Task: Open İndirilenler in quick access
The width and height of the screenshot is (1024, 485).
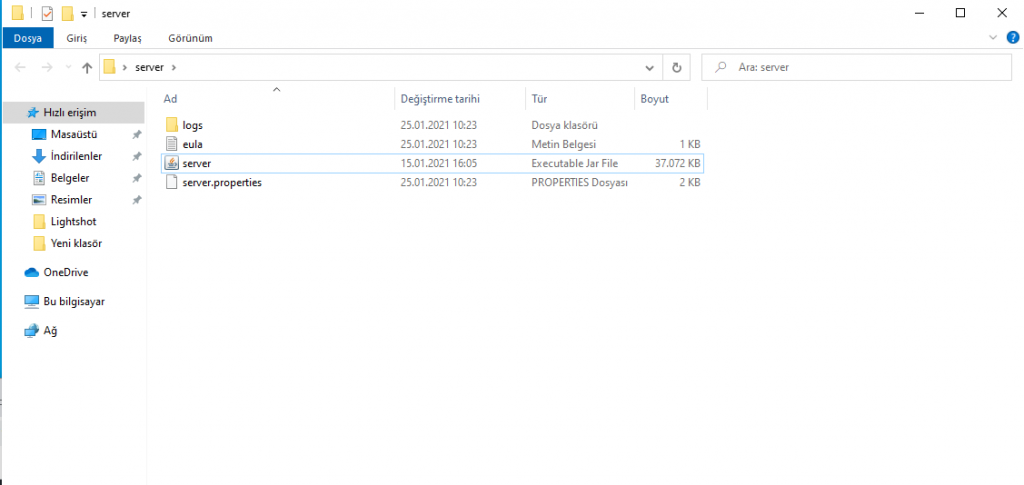Action: point(76,156)
